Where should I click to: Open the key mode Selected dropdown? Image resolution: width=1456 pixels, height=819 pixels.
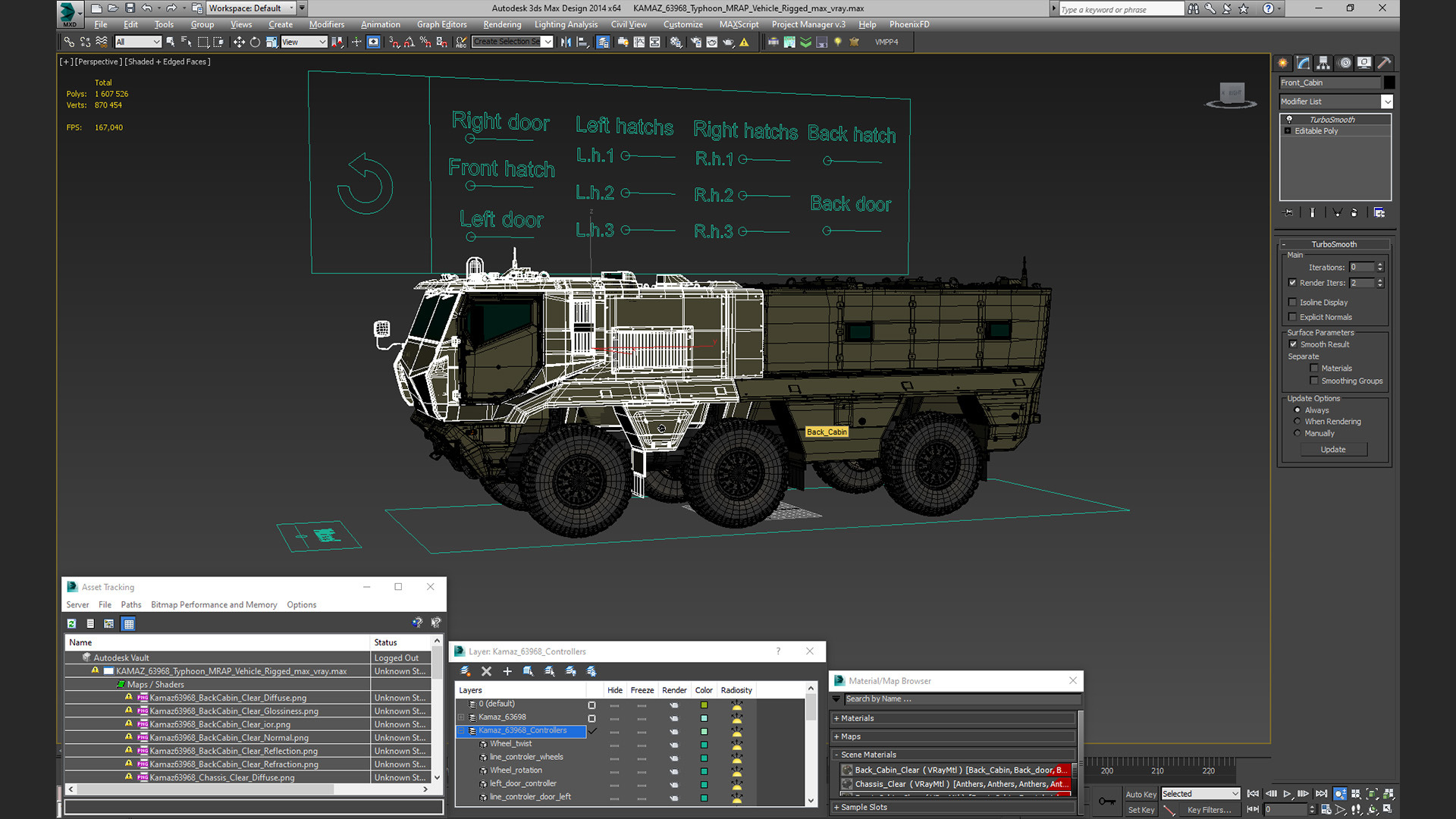pos(1200,794)
